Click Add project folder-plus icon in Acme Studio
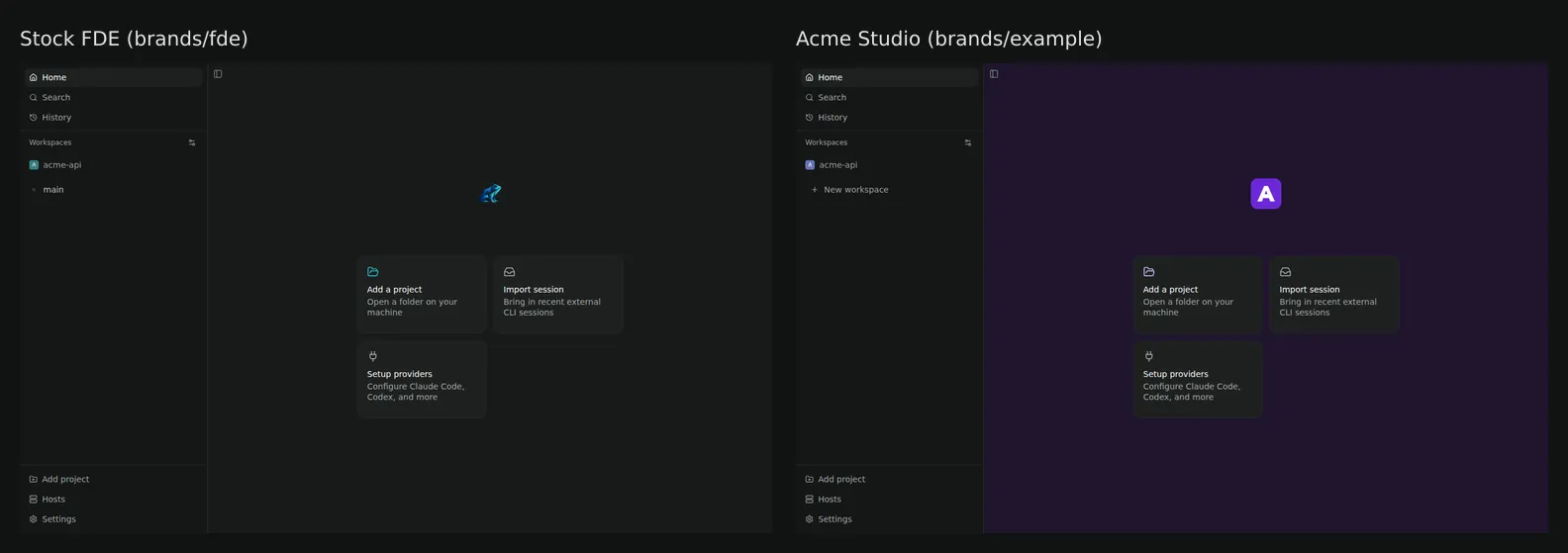This screenshot has width=1568, height=553. (810, 479)
